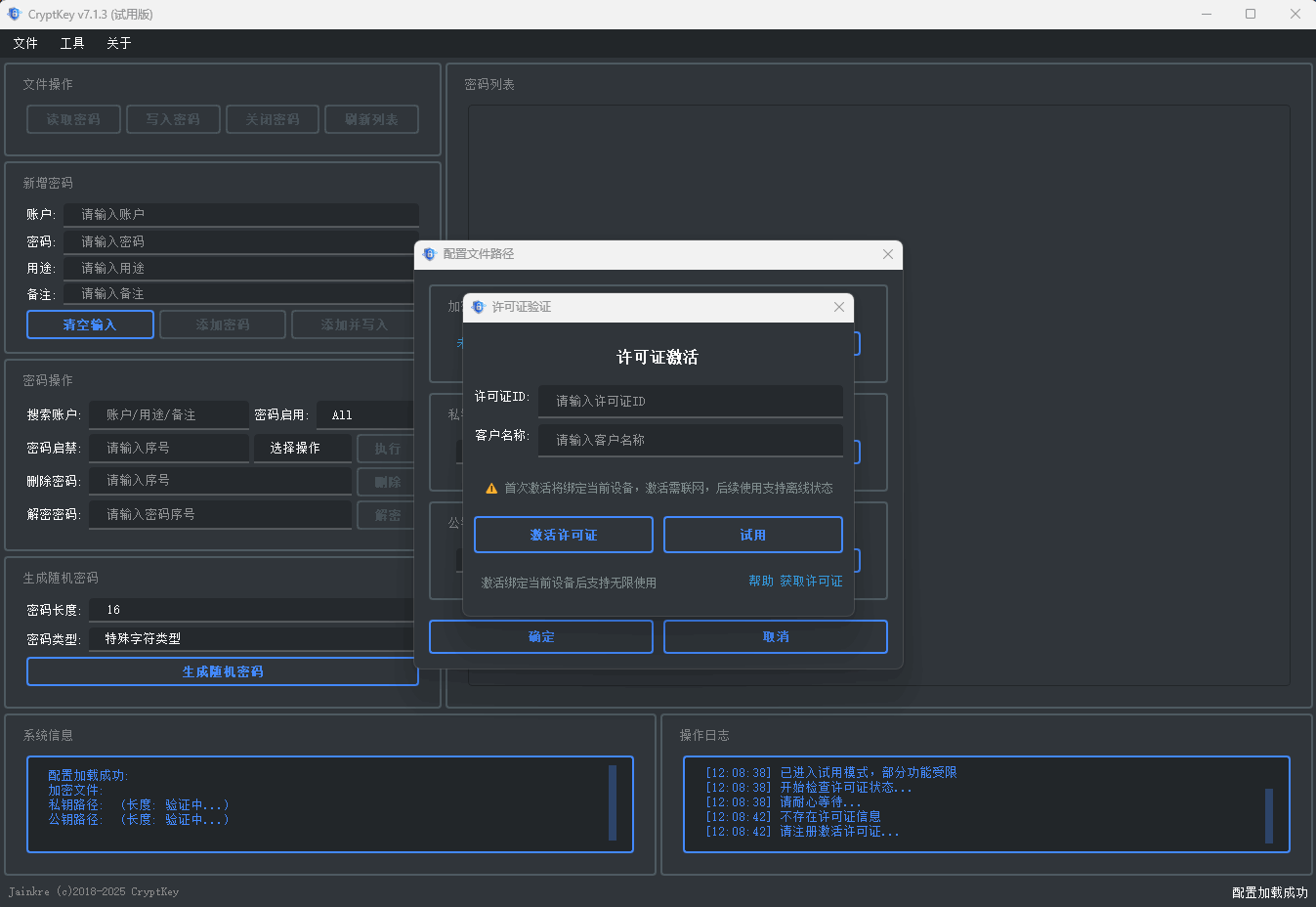This screenshot has height=907, width=1316.
Task: Focus the 用途 input field
Action: click(x=241, y=268)
